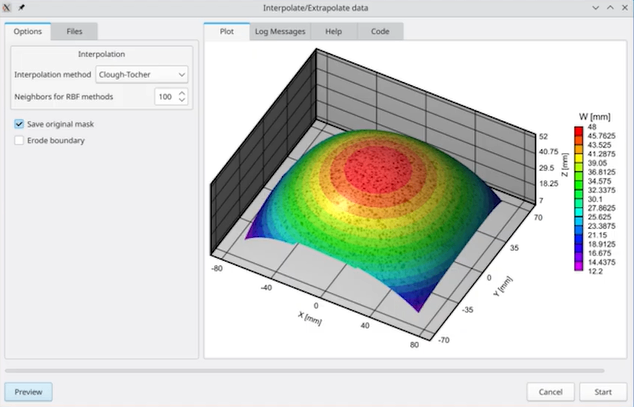Image resolution: width=634 pixels, height=407 pixels.
Task: Open the Interpolation method dropdown
Action: pyautogui.click(x=141, y=74)
